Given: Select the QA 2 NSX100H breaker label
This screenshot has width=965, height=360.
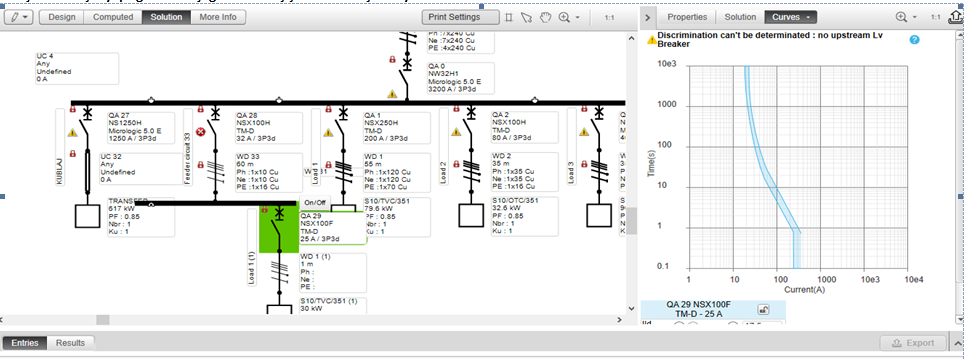Looking at the screenshot, I should [x=524, y=127].
